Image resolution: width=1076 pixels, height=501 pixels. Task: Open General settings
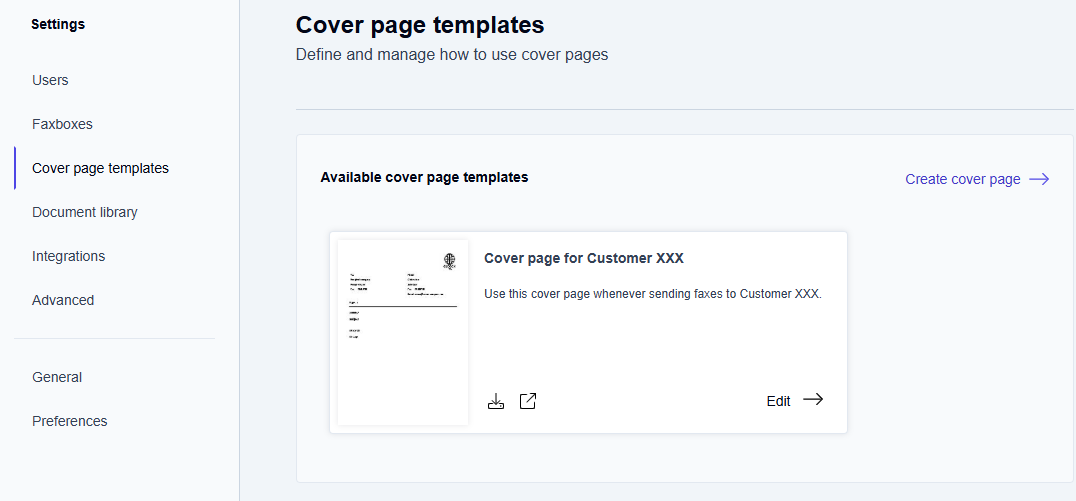click(57, 377)
